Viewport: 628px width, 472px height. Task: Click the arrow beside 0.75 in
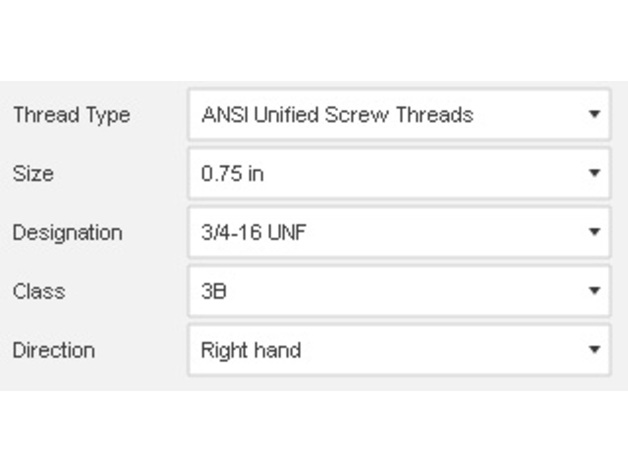(595, 174)
